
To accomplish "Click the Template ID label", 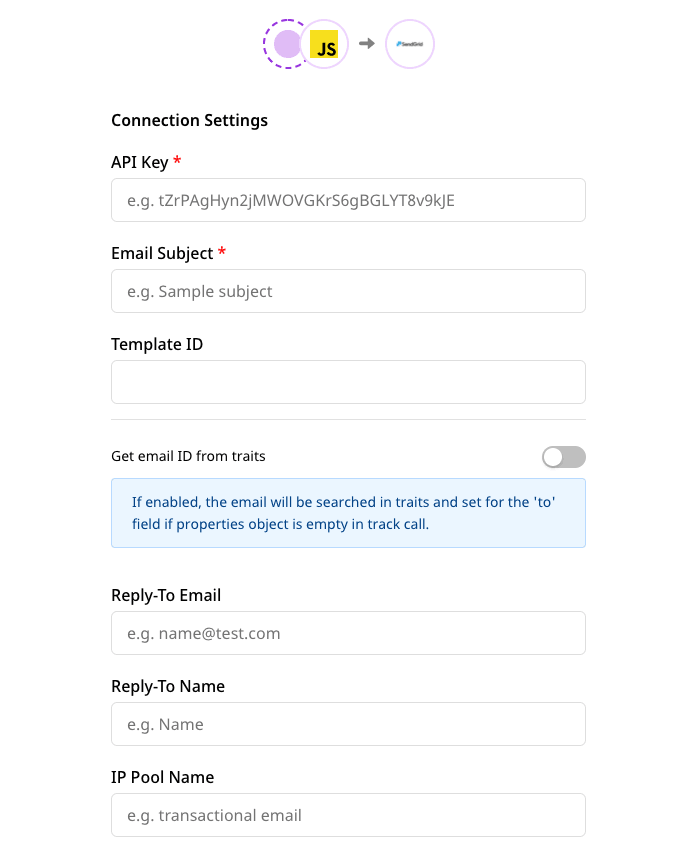I will coord(157,344).
